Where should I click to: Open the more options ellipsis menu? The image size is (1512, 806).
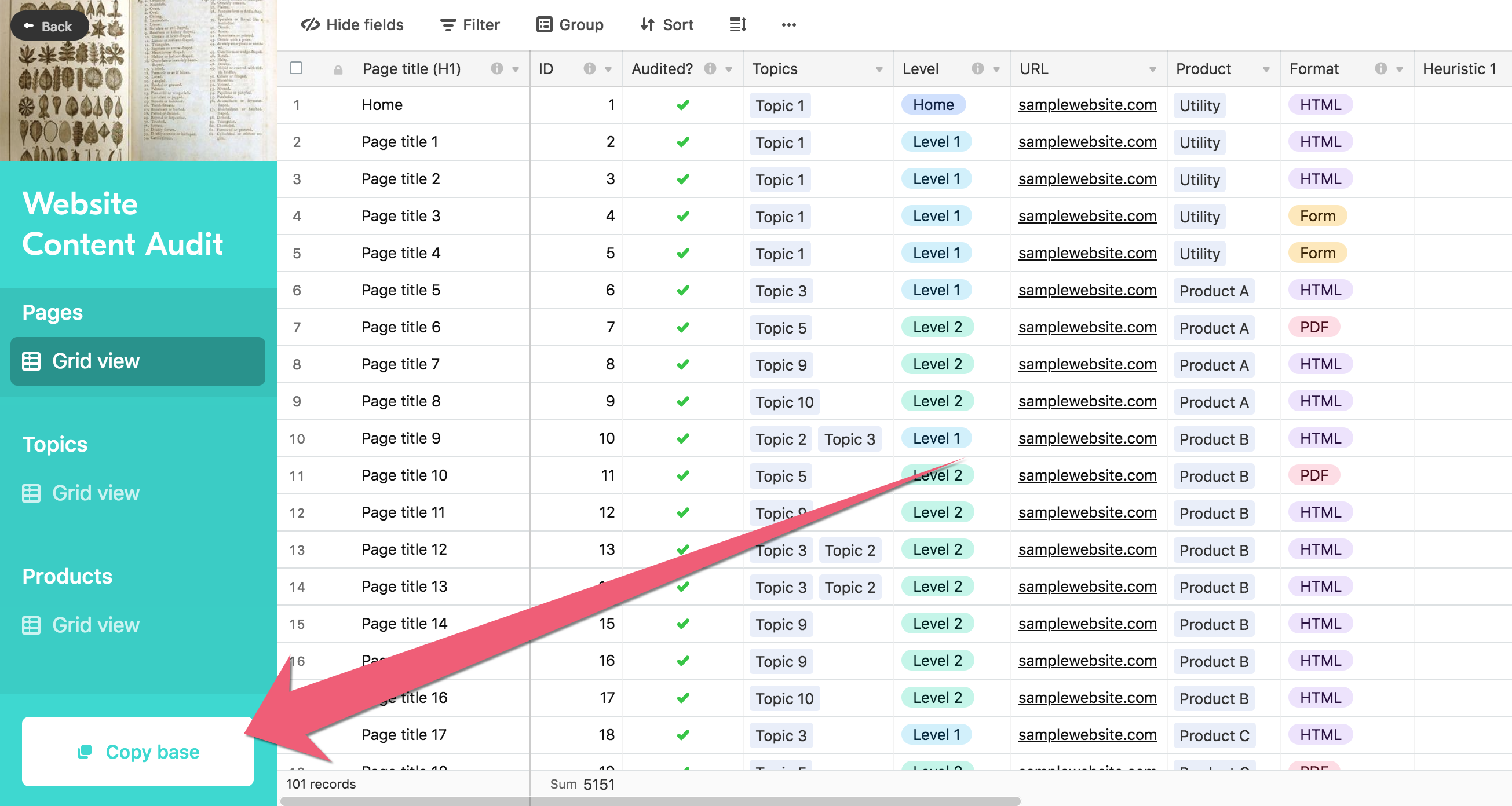click(x=788, y=25)
